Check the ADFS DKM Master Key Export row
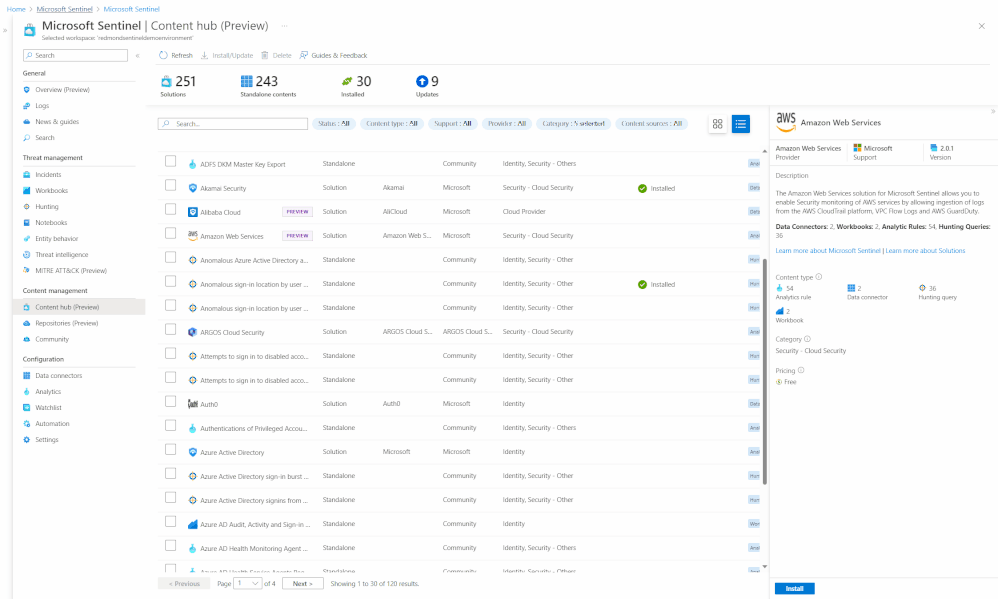 [171, 161]
